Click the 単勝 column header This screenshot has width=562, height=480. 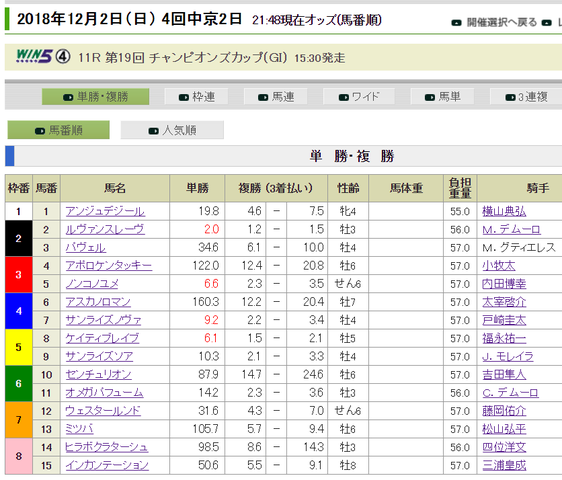click(x=197, y=188)
